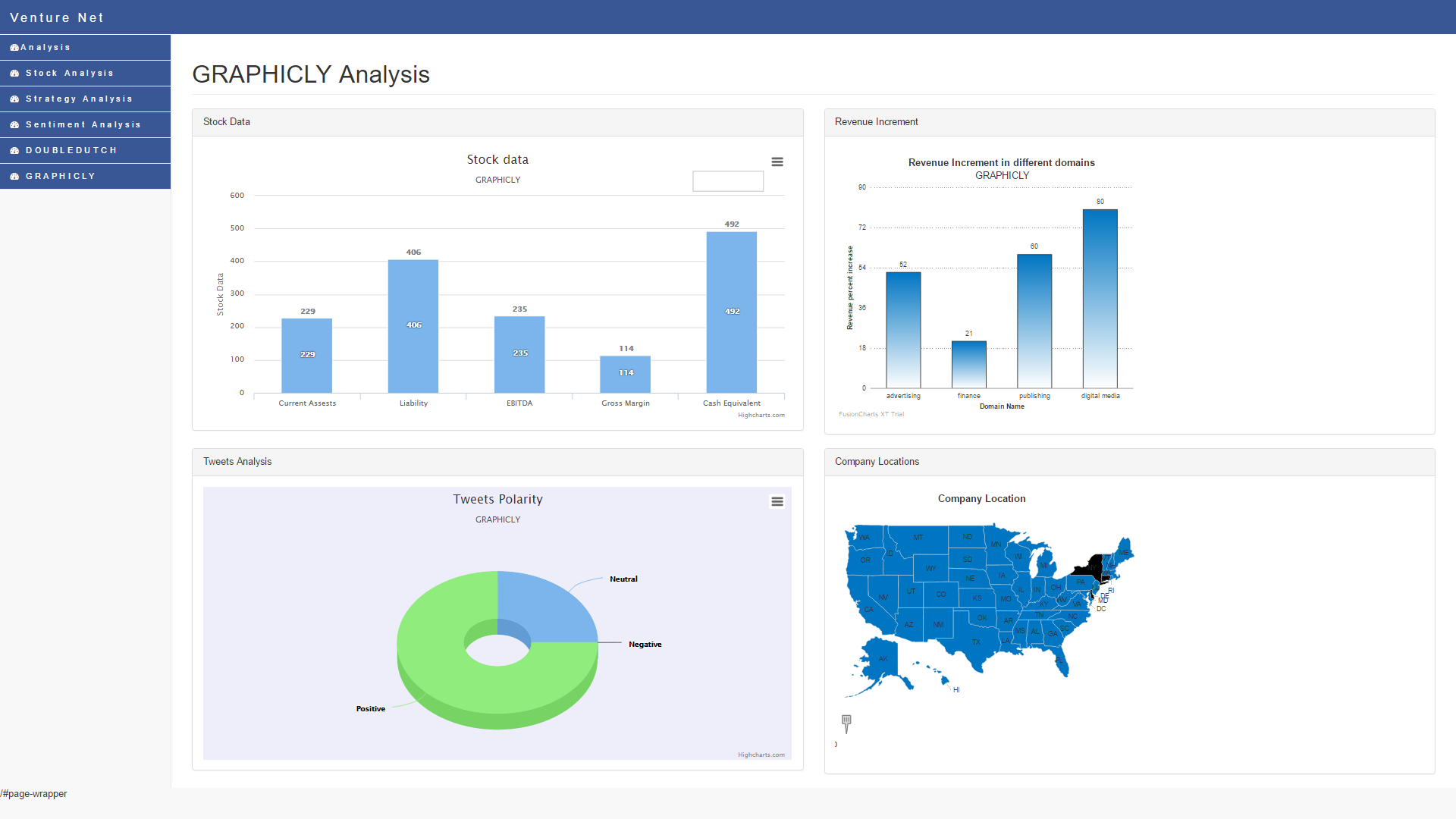Image resolution: width=1456 pixels, height=819 pixels.
Task: Click the pin marker icon below map
Action: pos(846,723)
